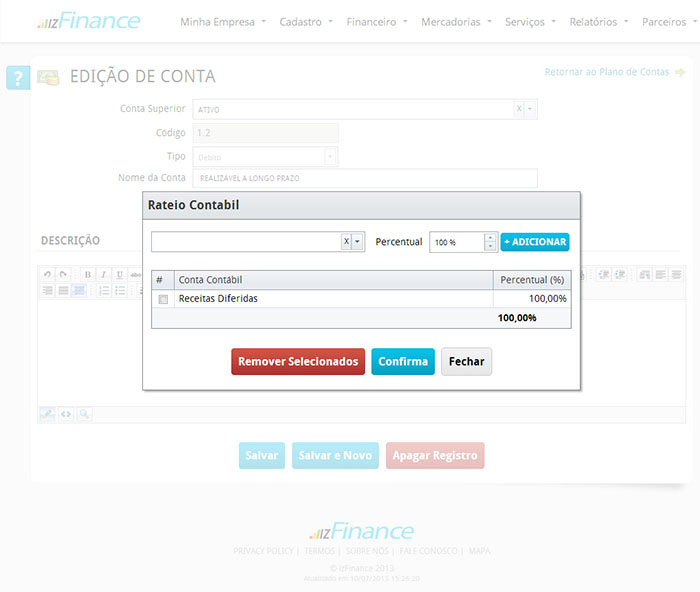700x592 pixels.
Task: Tick the Receitas Diferidas row checkbox
Action: click(x=163, y=299)
